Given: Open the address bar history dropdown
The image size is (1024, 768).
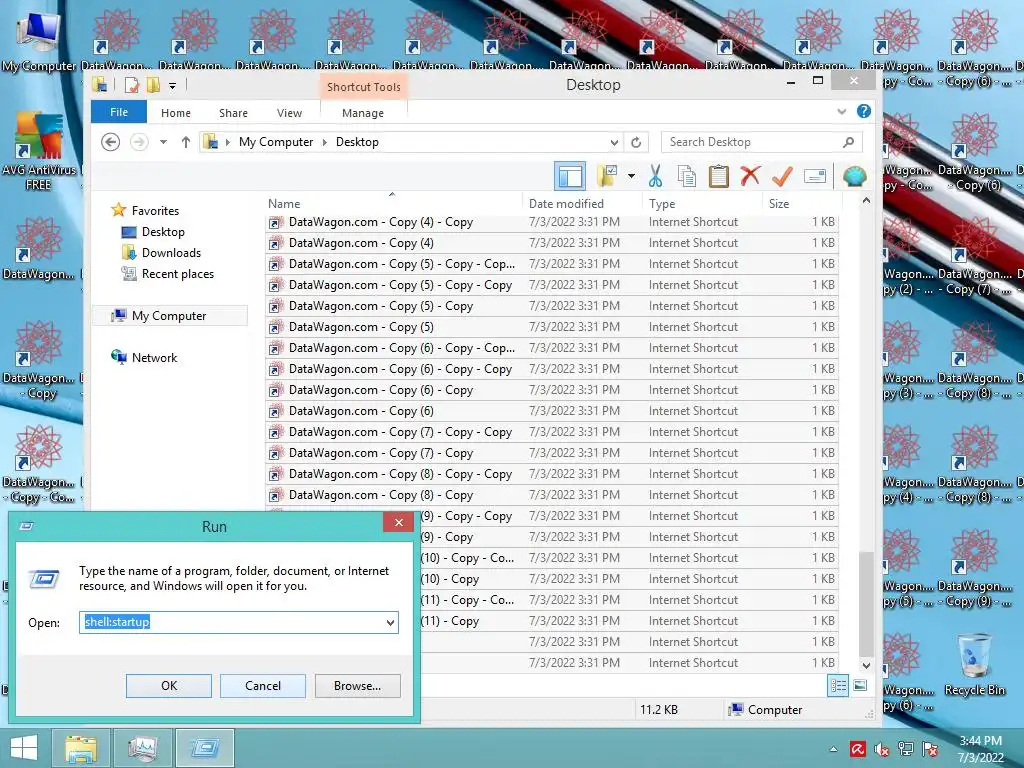Looking at the screenshot, I should pos(614,142).
